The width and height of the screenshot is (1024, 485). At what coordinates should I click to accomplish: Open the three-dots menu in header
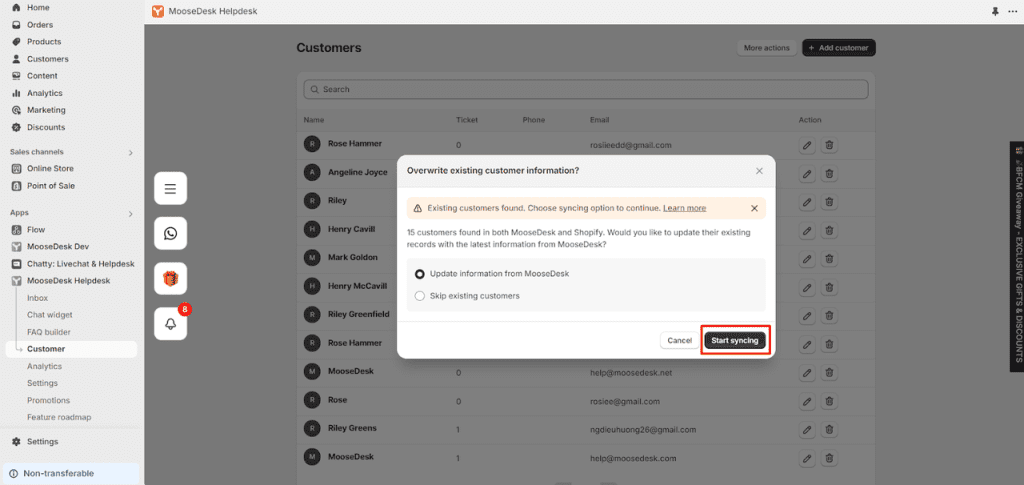pyautogui.click(x=1012, y=12)
